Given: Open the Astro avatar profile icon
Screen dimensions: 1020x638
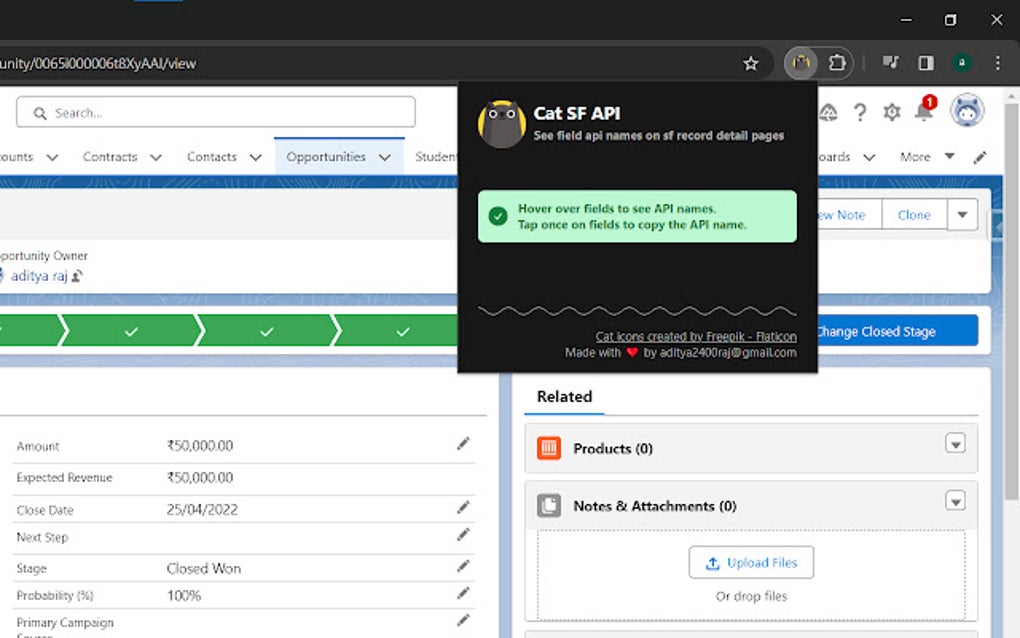Looking at the screenshot, I should (965, 111).
